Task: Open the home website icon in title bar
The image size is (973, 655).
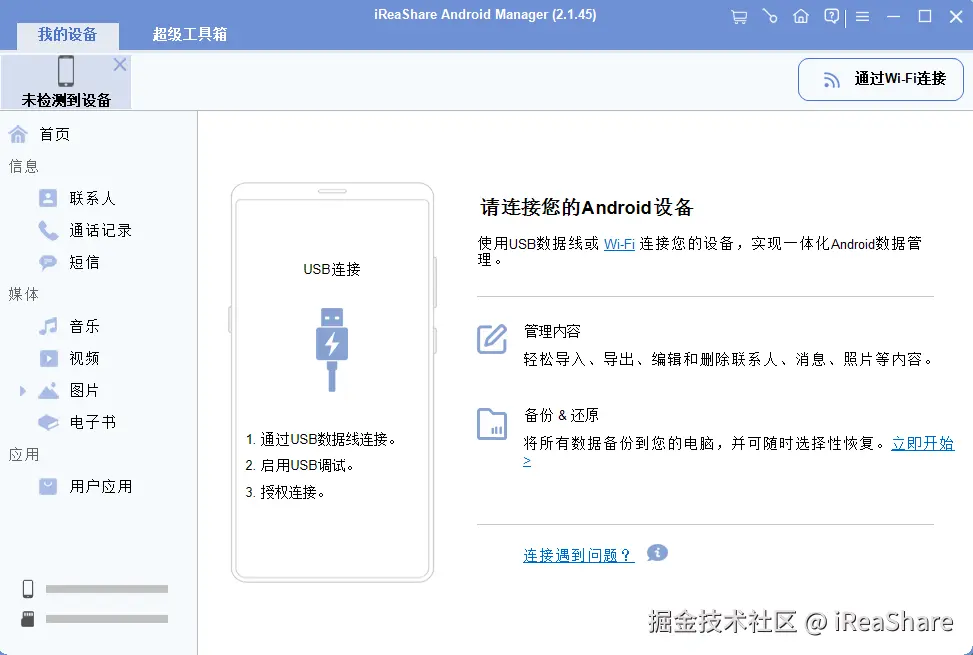Action: pyautogui.click(x=801, y=16)
